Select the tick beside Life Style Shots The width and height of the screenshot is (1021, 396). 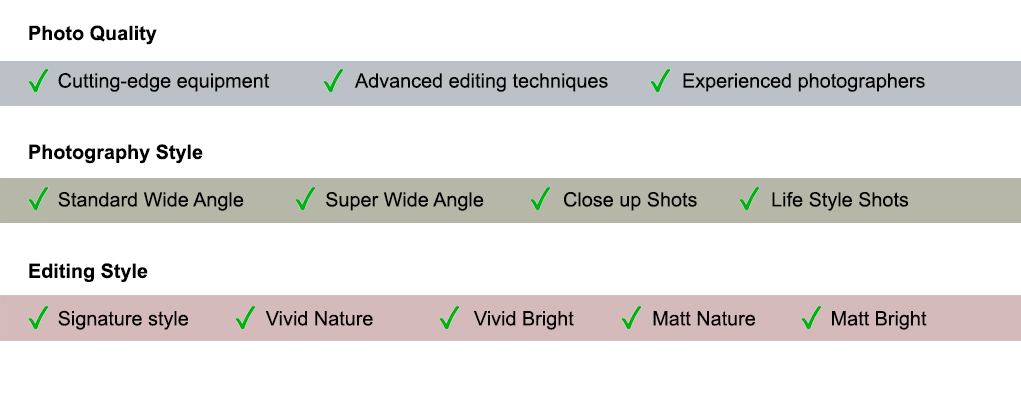click(749, 199)
